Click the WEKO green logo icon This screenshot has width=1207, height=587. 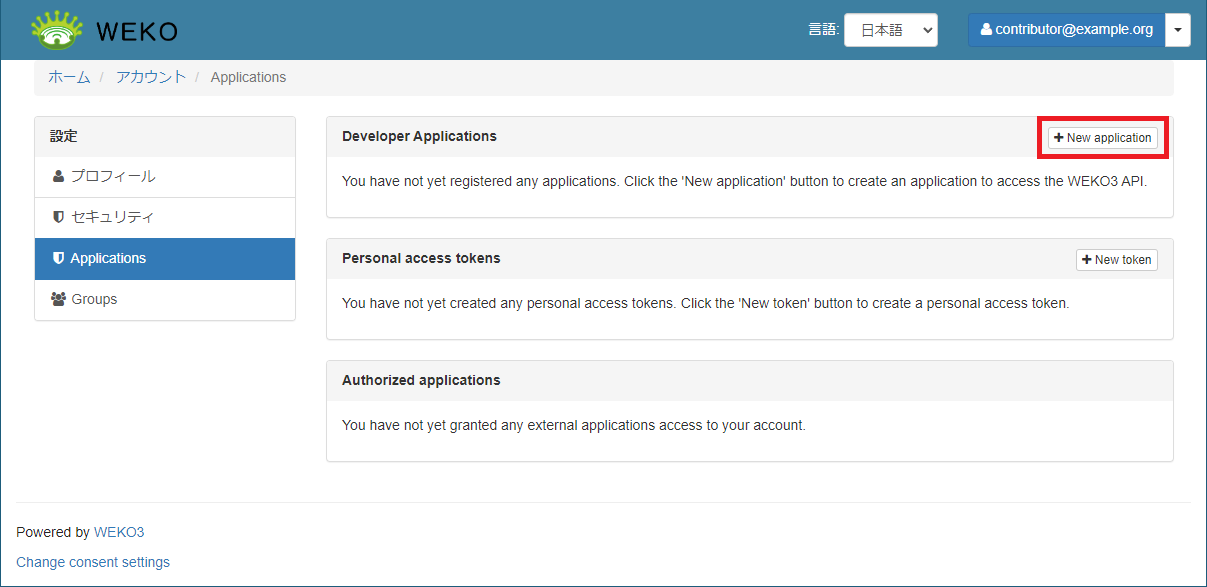[57, 30]
